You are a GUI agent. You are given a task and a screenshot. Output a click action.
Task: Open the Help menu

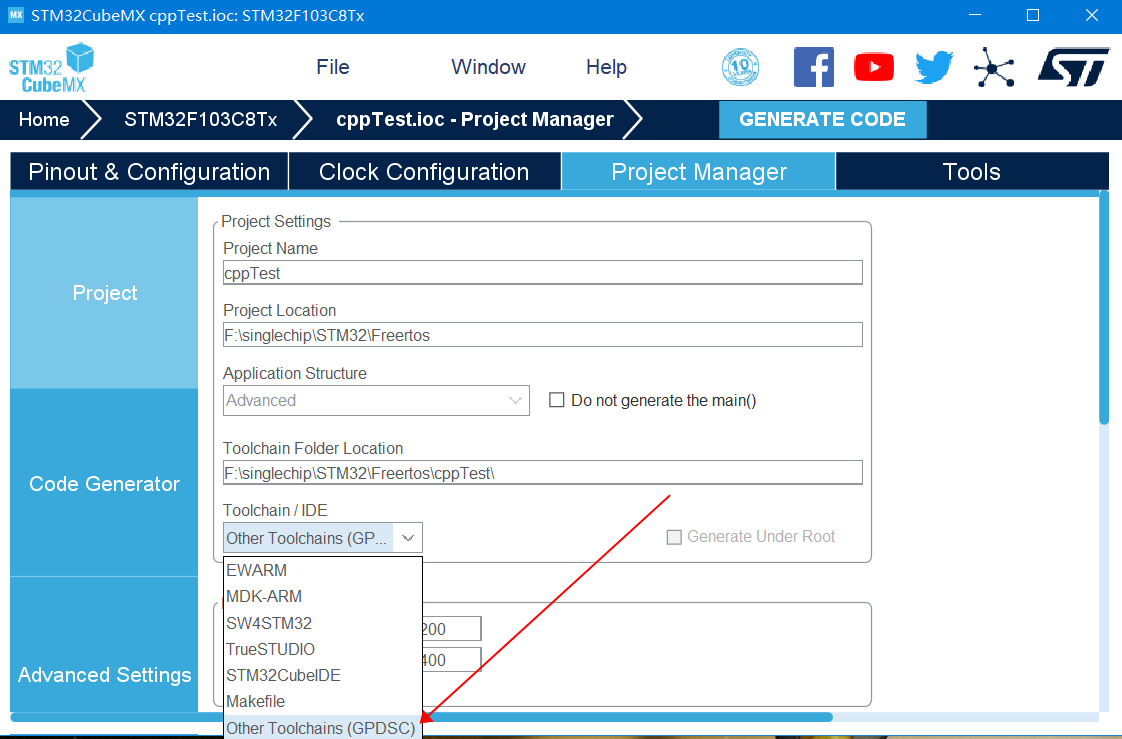click(606, 67)
